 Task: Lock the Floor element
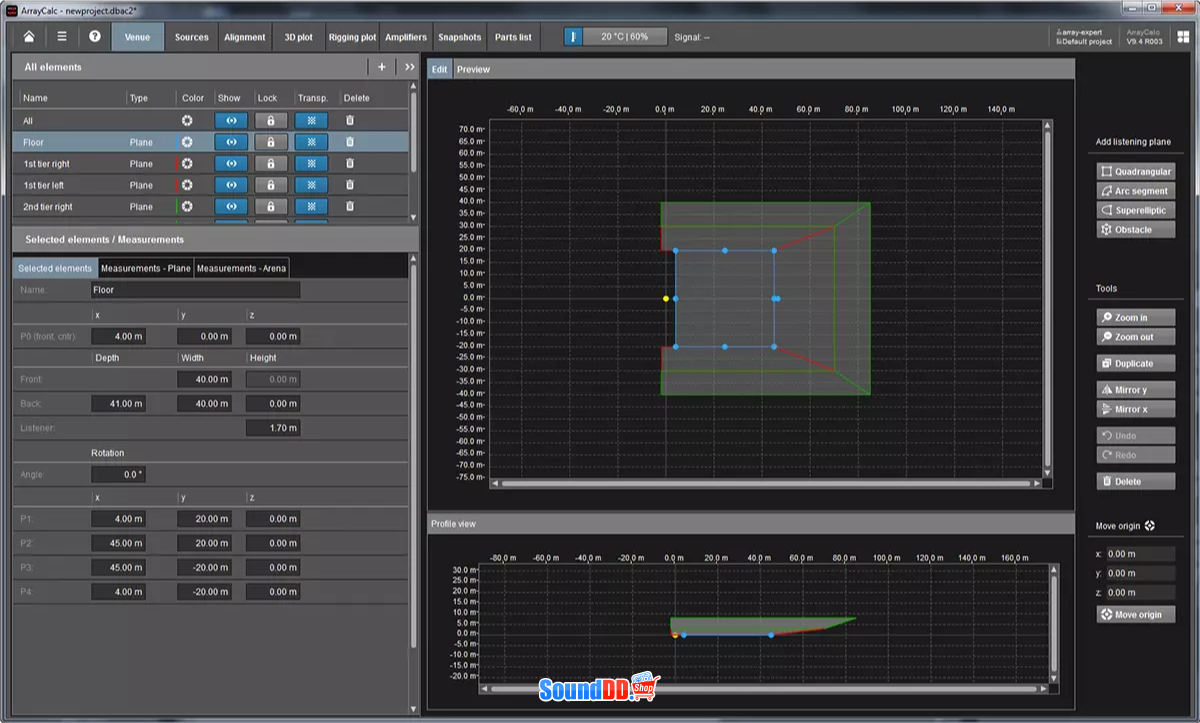click(271, 142)
